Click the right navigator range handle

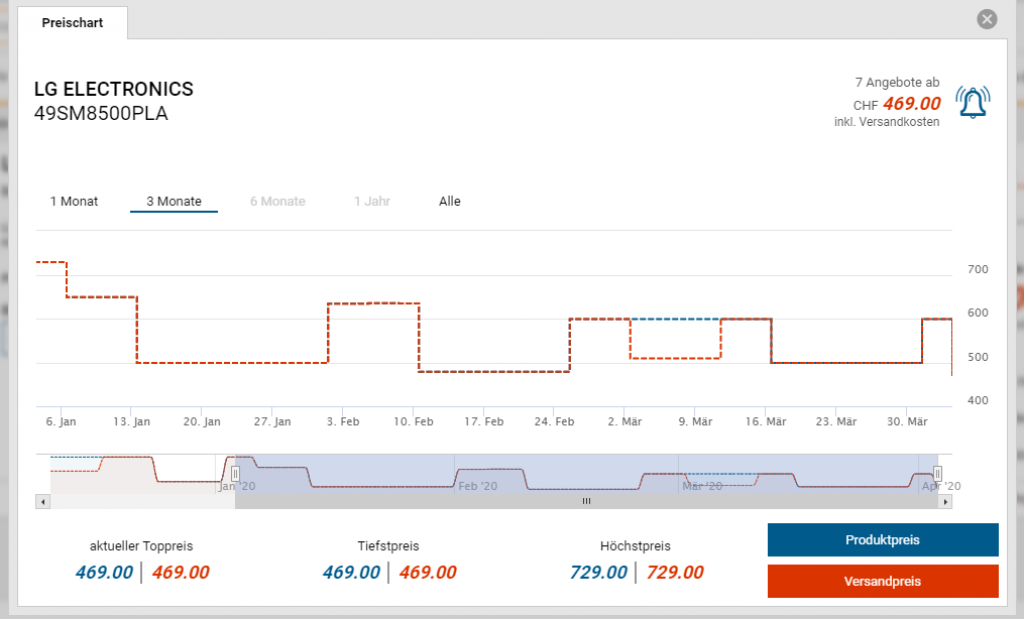coord(937,473)
